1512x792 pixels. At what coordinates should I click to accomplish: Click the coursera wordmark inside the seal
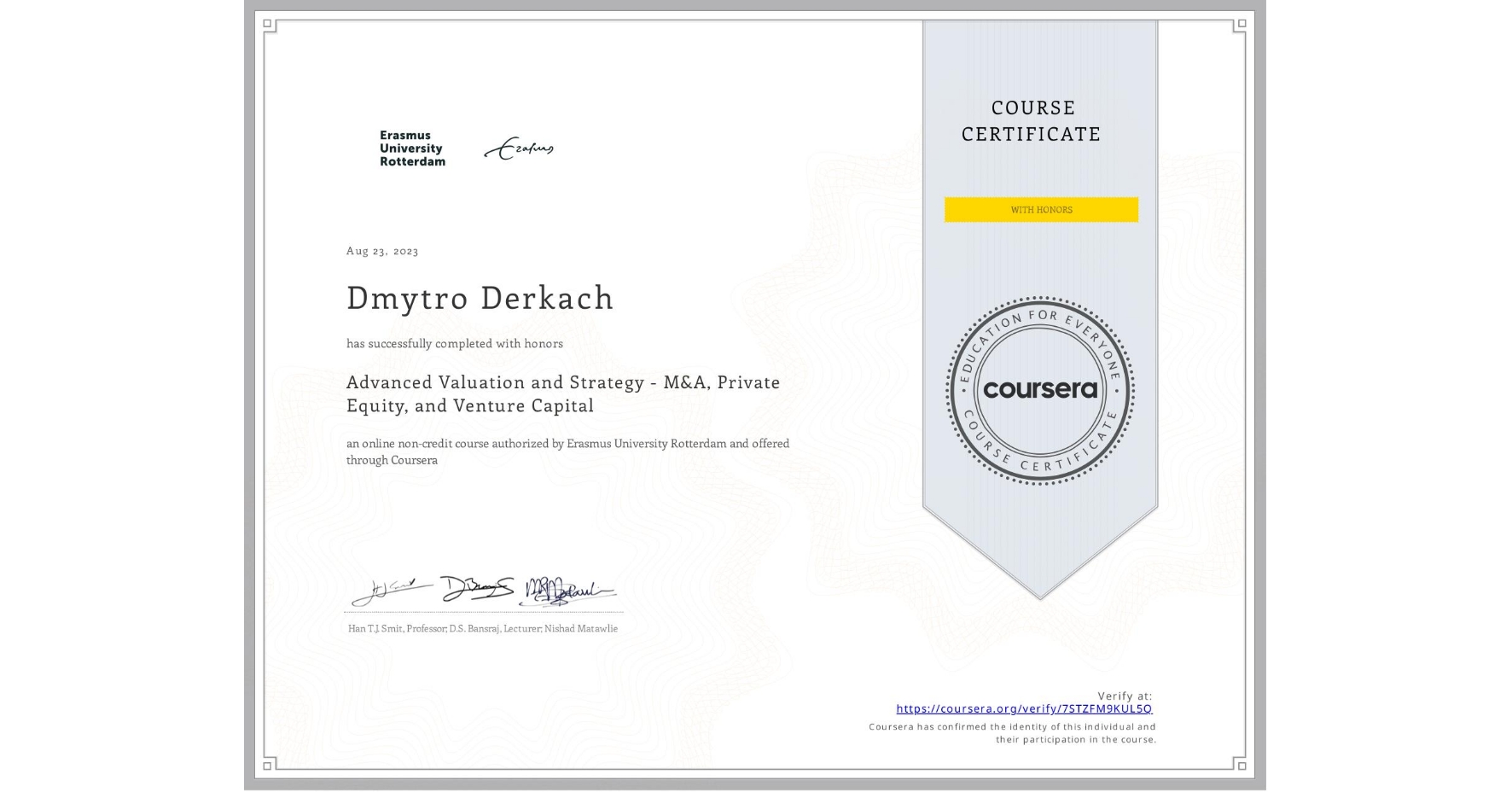[x=1041, y=390]
